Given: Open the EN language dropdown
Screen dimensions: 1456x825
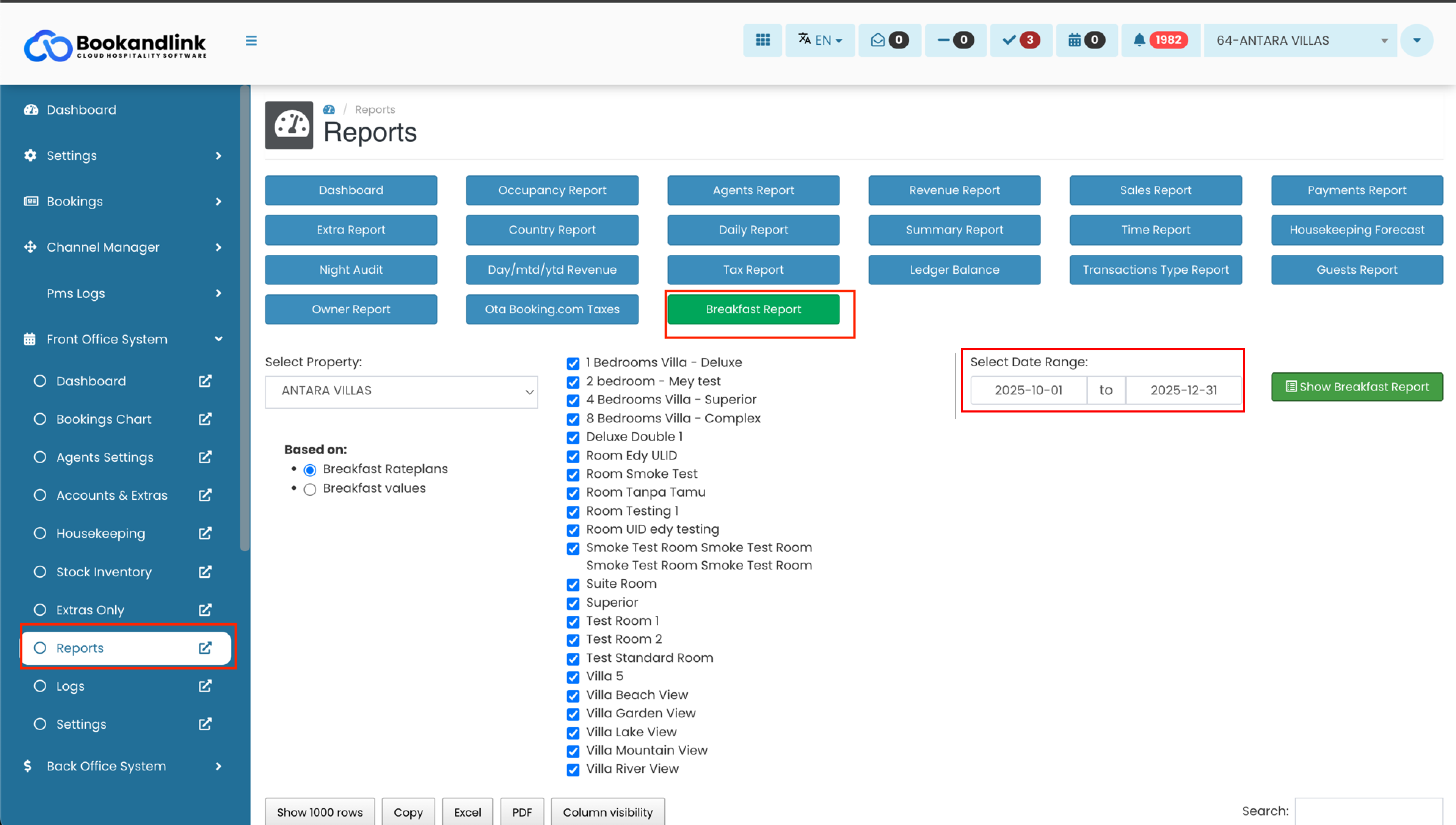Looking at the screenshot, I should pos(820,40).
